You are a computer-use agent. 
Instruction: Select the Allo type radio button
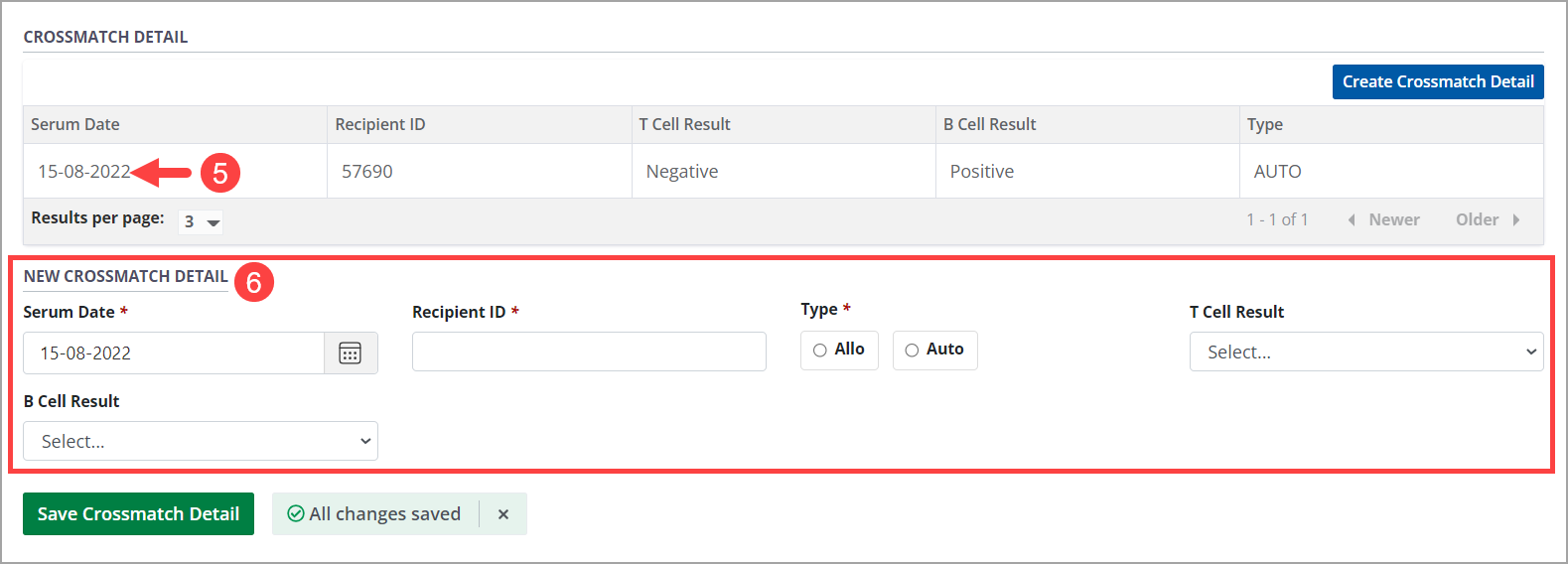(x=820, y=351)
